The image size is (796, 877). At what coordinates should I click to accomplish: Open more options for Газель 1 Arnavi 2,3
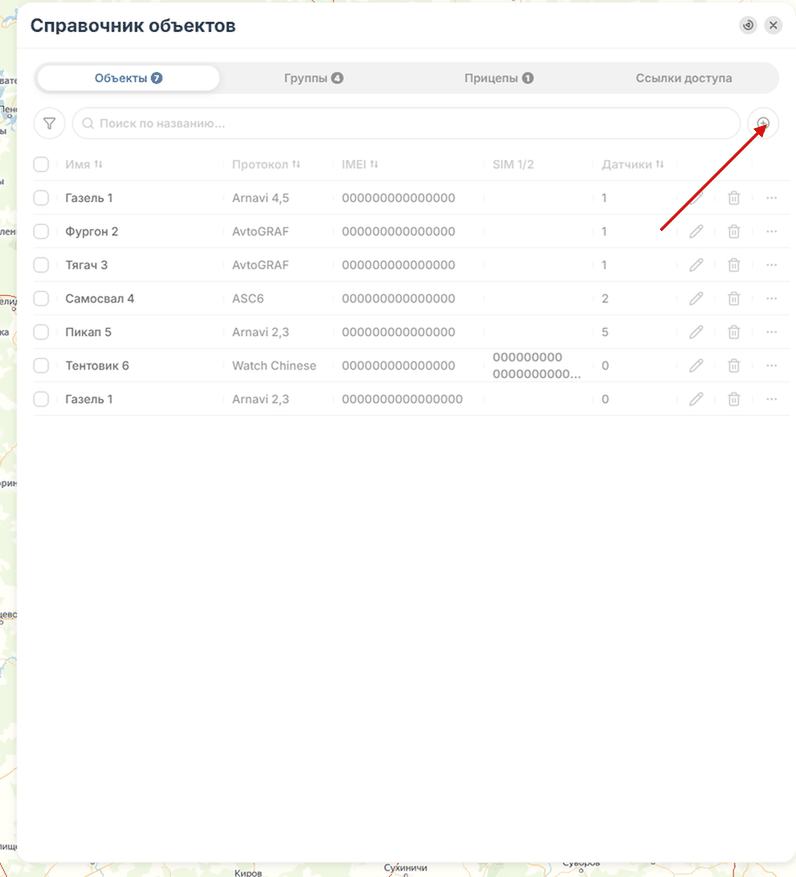click(771, 399)
